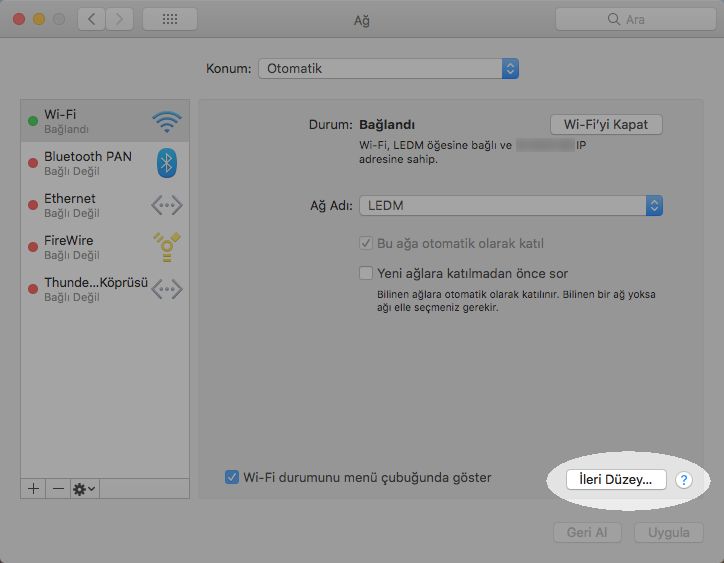Viewport: 724px width, 563px height.
Task: Click Thunderbolt red status dot
Action: (33, 289)
